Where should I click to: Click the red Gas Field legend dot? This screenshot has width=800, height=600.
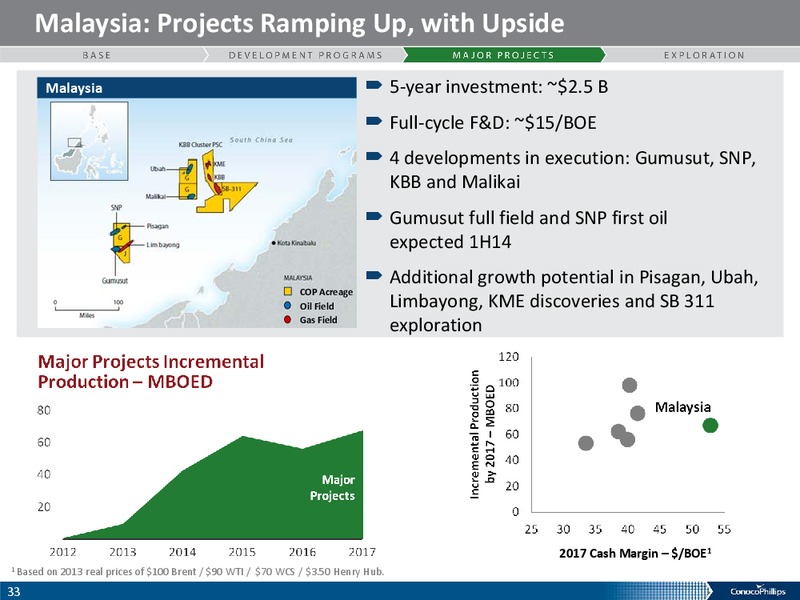tap(288, 319)
